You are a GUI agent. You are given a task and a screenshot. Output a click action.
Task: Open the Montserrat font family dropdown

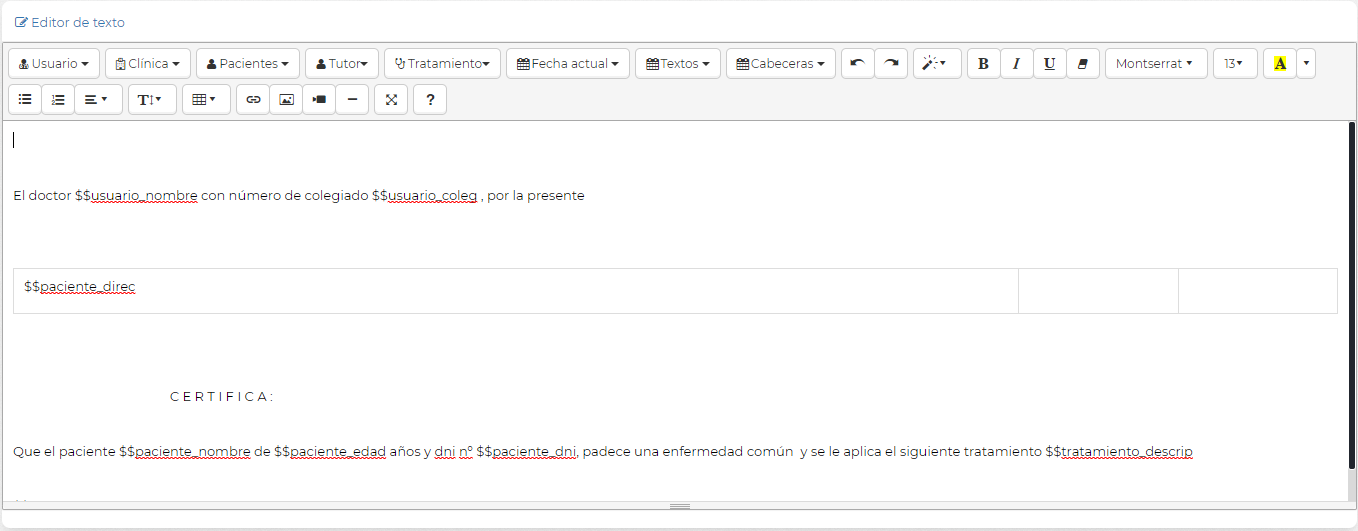[1155, 64]
